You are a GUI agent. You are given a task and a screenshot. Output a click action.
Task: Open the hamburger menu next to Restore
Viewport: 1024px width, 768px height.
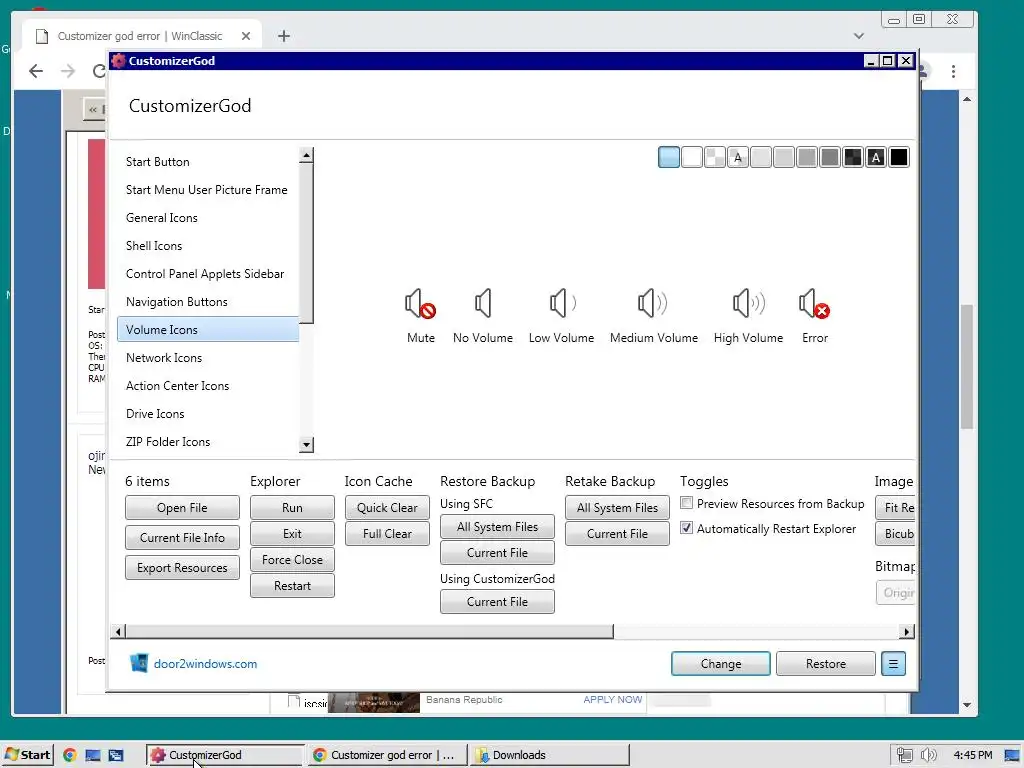tap(893, 664)
